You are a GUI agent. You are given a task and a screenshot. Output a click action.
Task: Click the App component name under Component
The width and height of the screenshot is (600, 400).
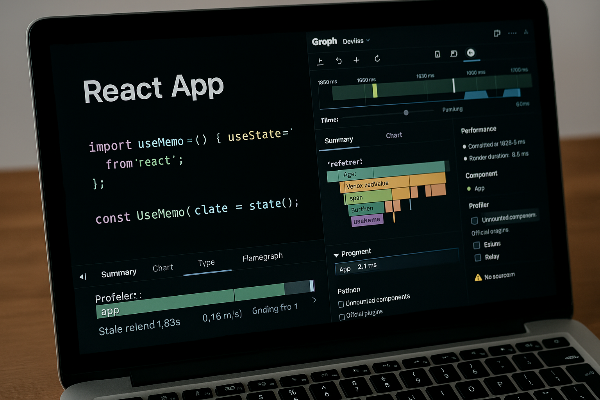click(479, 188)
